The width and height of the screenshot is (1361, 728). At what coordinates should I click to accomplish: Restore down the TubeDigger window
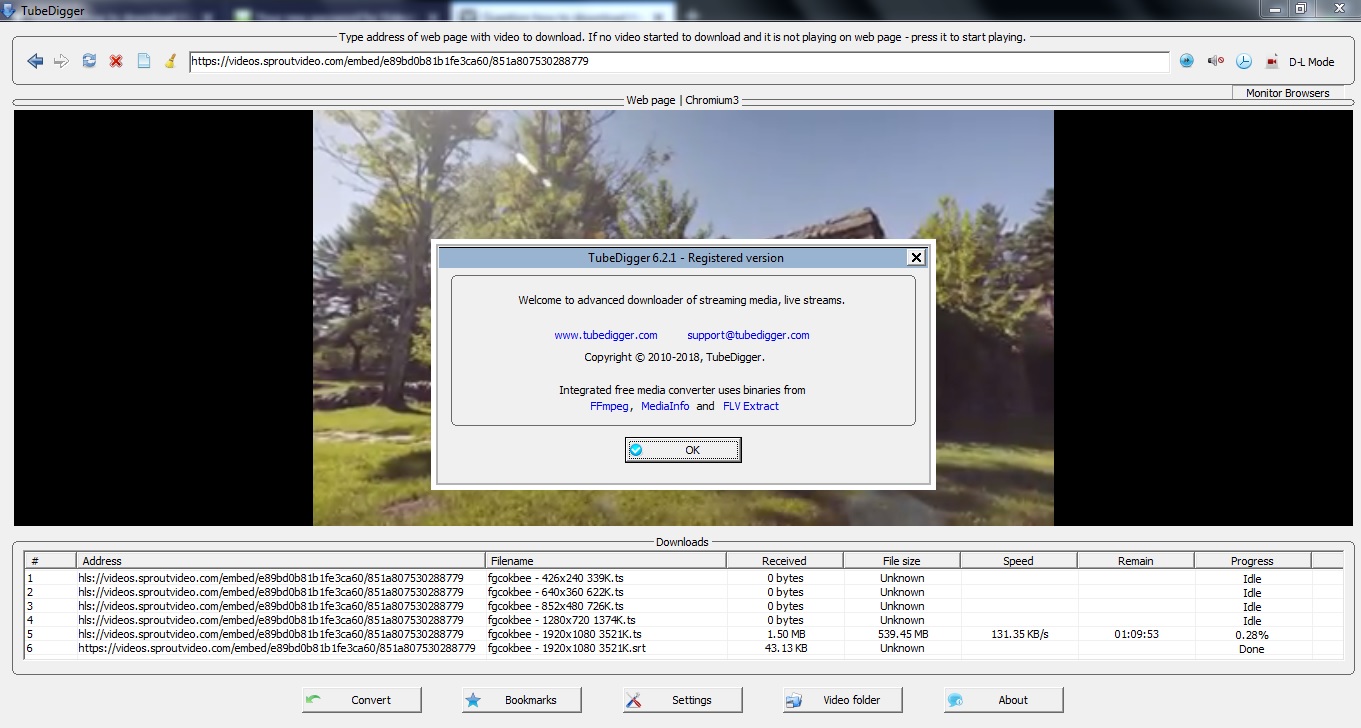tap(1301, 8)
